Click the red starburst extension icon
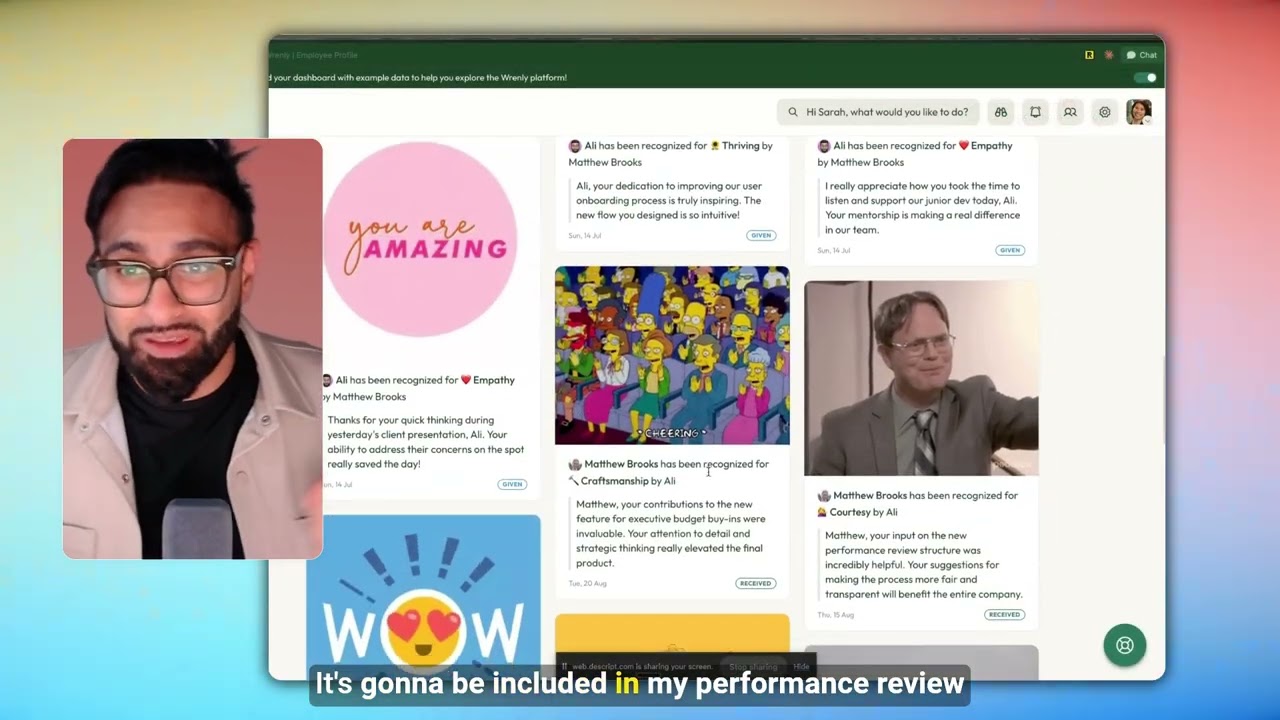This screenshot has height=720, width=1280. coord(1109,55)
